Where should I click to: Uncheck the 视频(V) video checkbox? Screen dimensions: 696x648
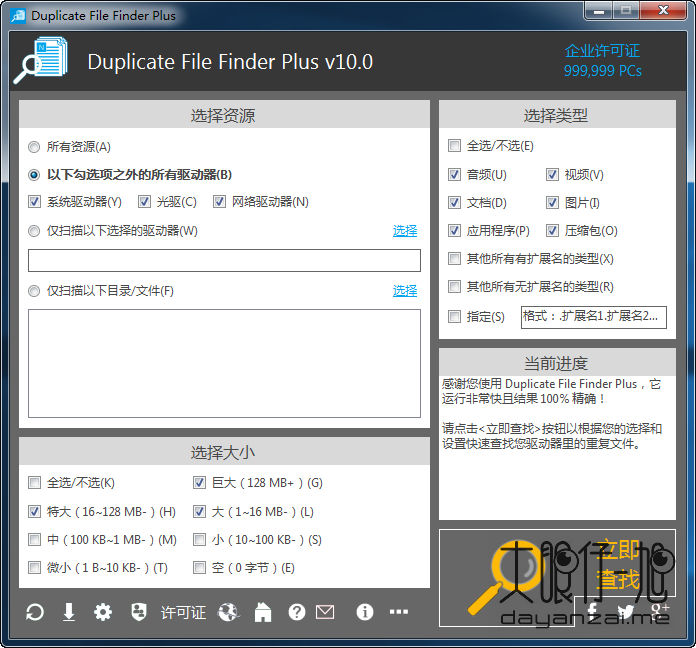pyautogui.click(x=552, y=174)
